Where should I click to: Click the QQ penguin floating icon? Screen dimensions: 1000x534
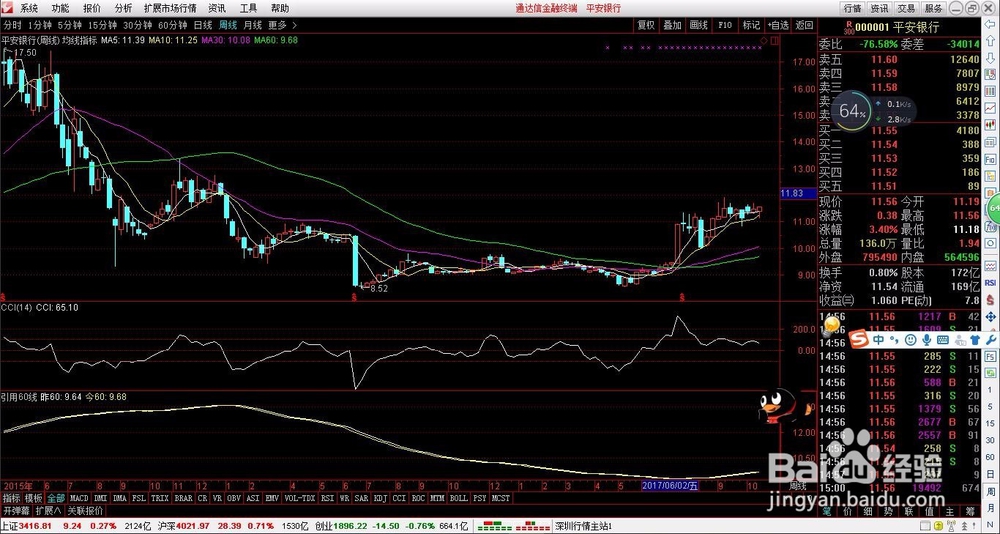[x=779, y=406]
